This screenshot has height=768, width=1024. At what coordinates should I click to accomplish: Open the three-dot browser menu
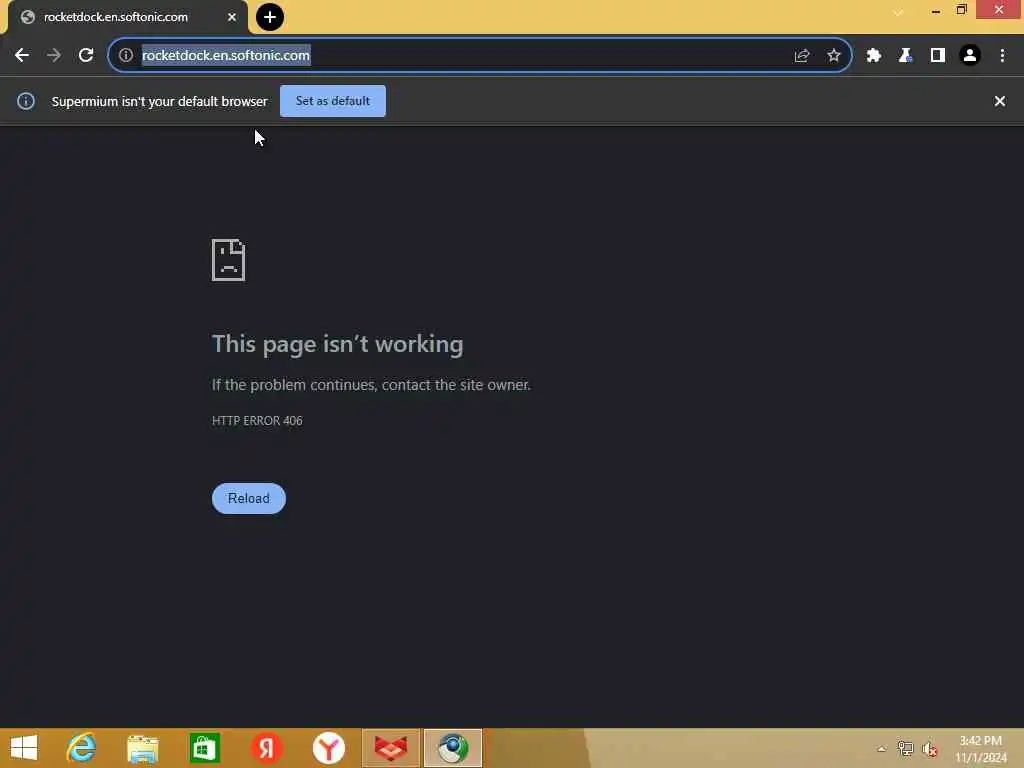[1002, 56]
